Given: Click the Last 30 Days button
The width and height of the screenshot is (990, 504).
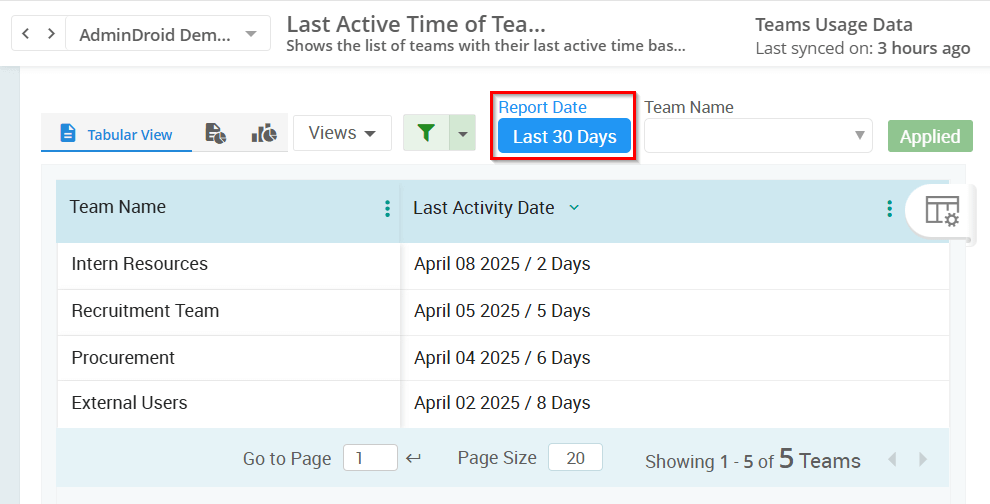Looking at the screenshot, I should (x=564, y=137).
